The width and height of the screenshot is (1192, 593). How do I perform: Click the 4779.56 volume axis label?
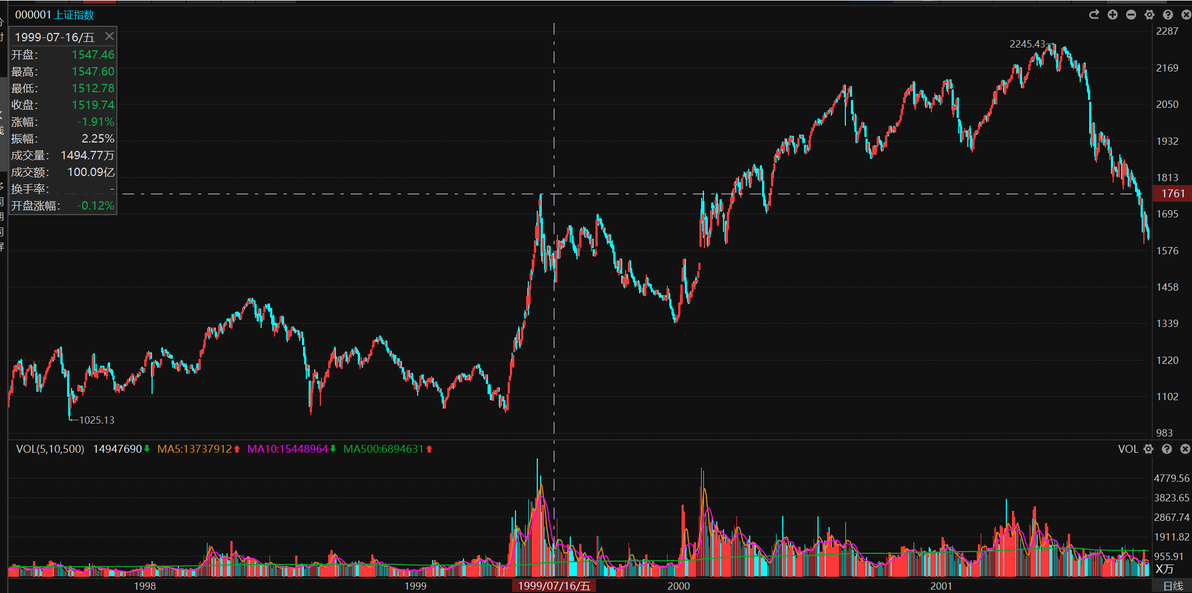click(1171, 479)
